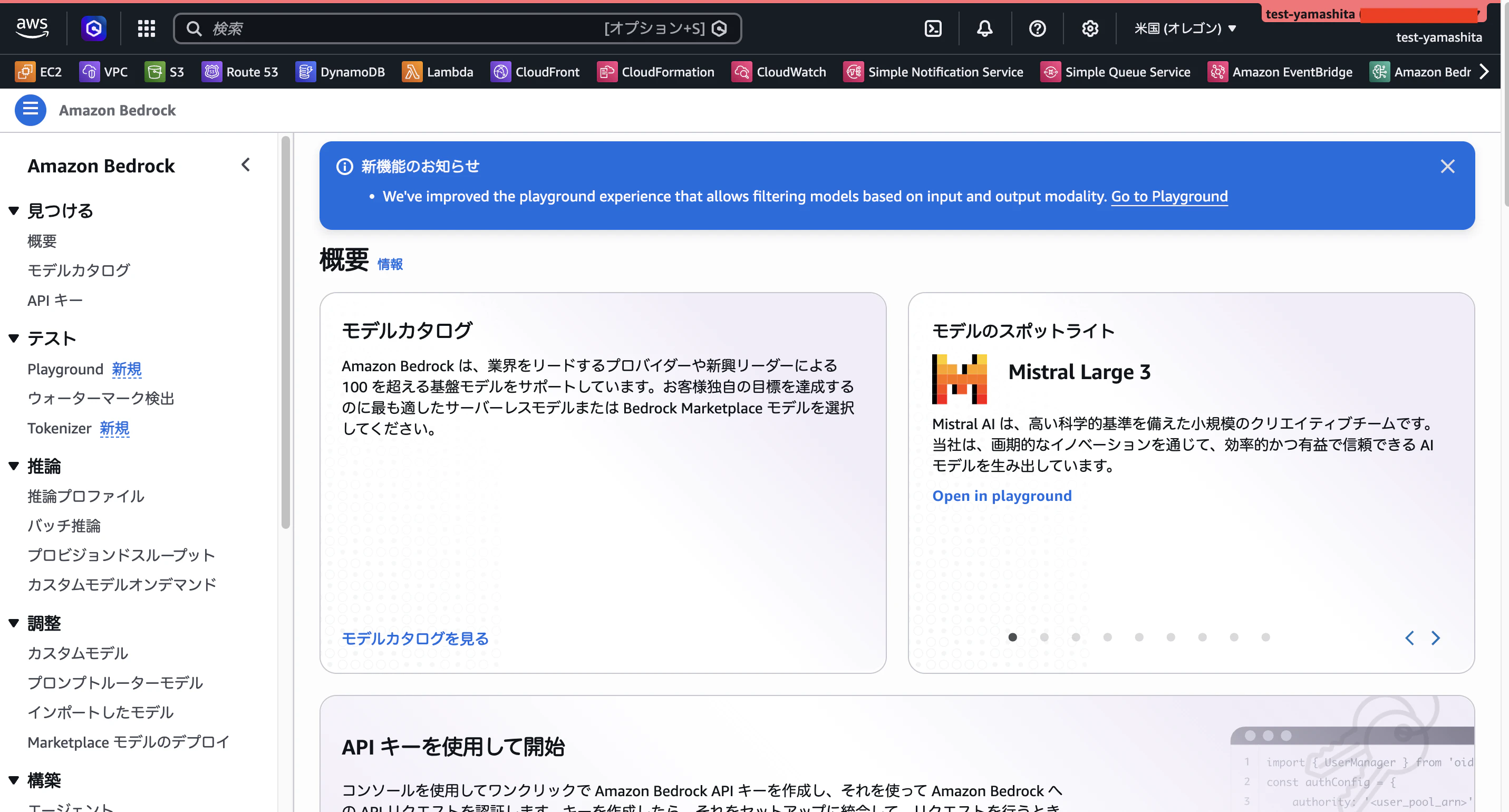Open the notifications bell

pyautogui.click(x=985, y=28)
